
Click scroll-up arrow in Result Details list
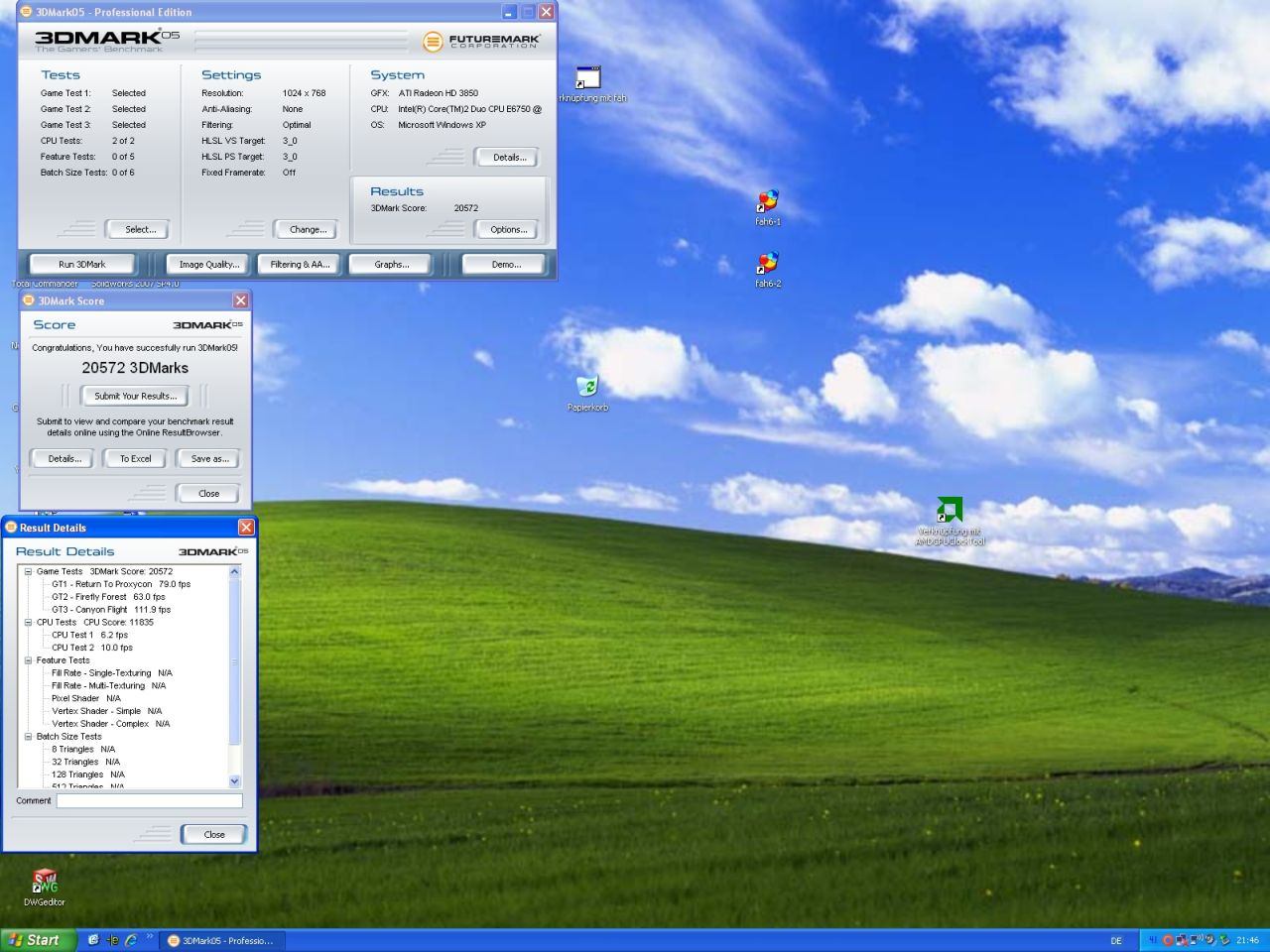[235, 571]
